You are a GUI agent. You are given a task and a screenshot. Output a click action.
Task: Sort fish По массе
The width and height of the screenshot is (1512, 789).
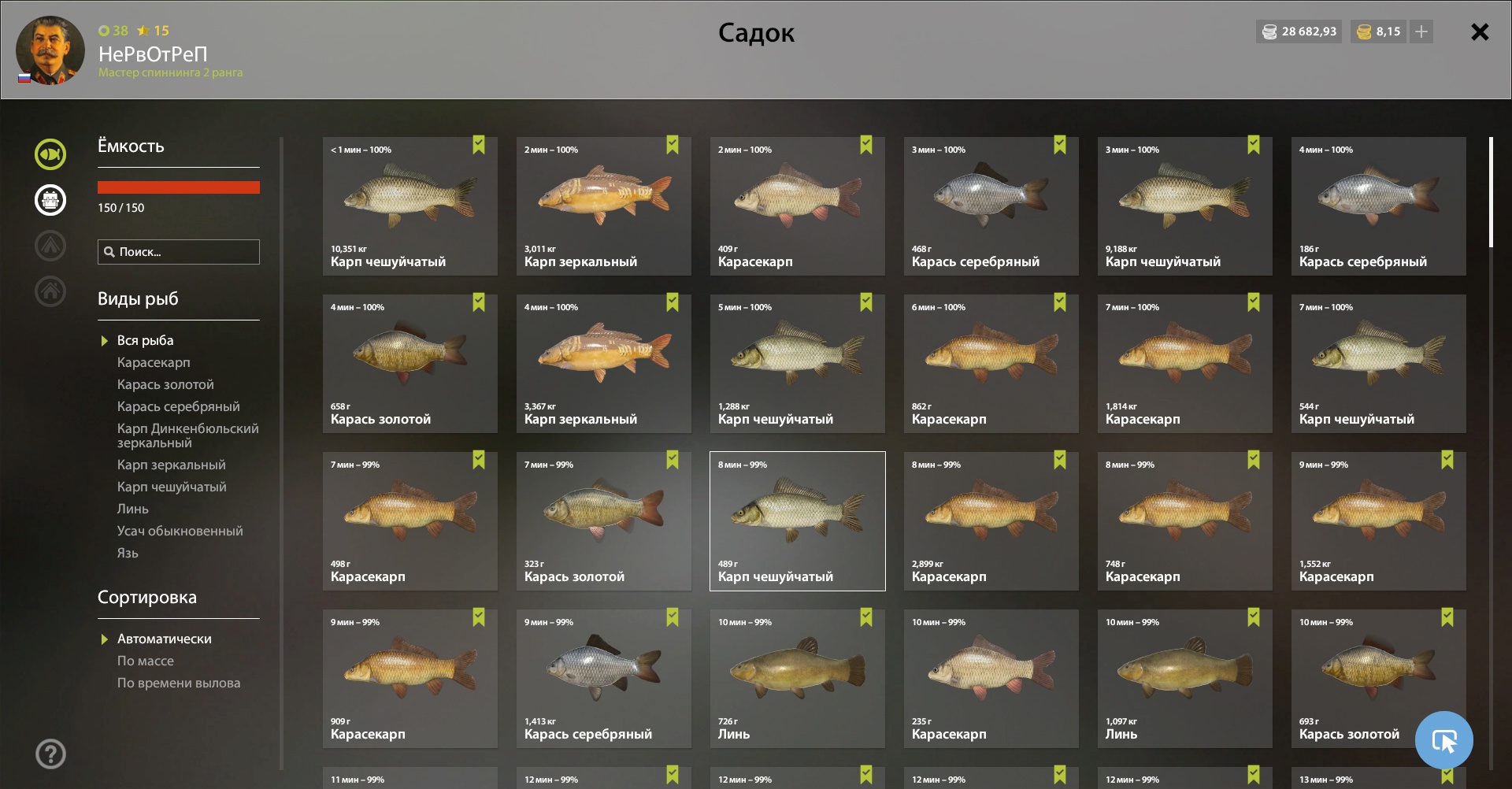(x=145, y=661)
